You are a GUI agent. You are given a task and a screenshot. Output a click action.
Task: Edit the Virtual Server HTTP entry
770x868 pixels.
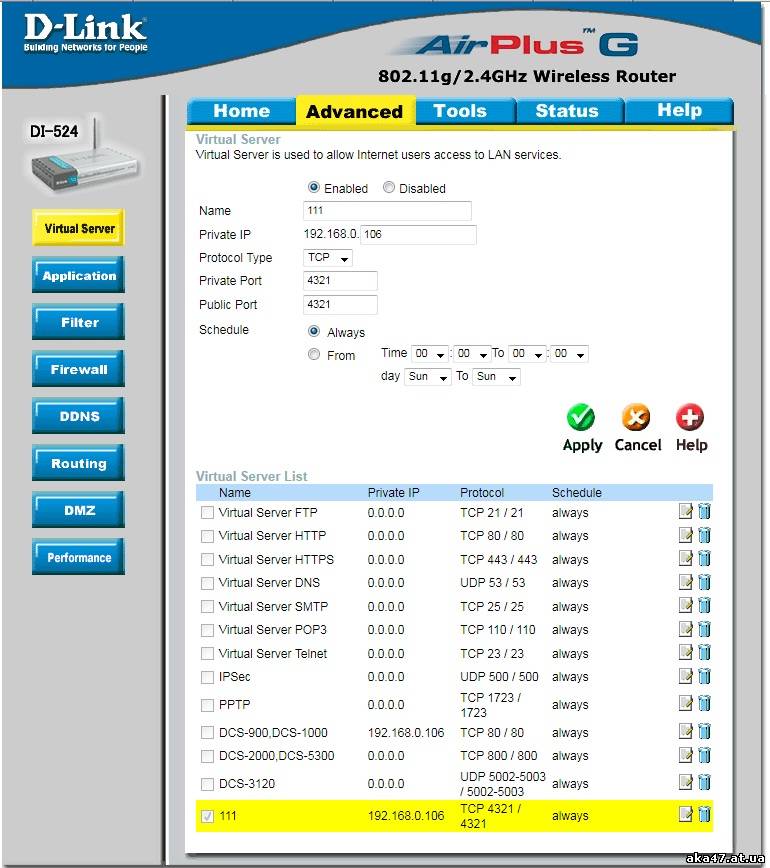(685, 535)
